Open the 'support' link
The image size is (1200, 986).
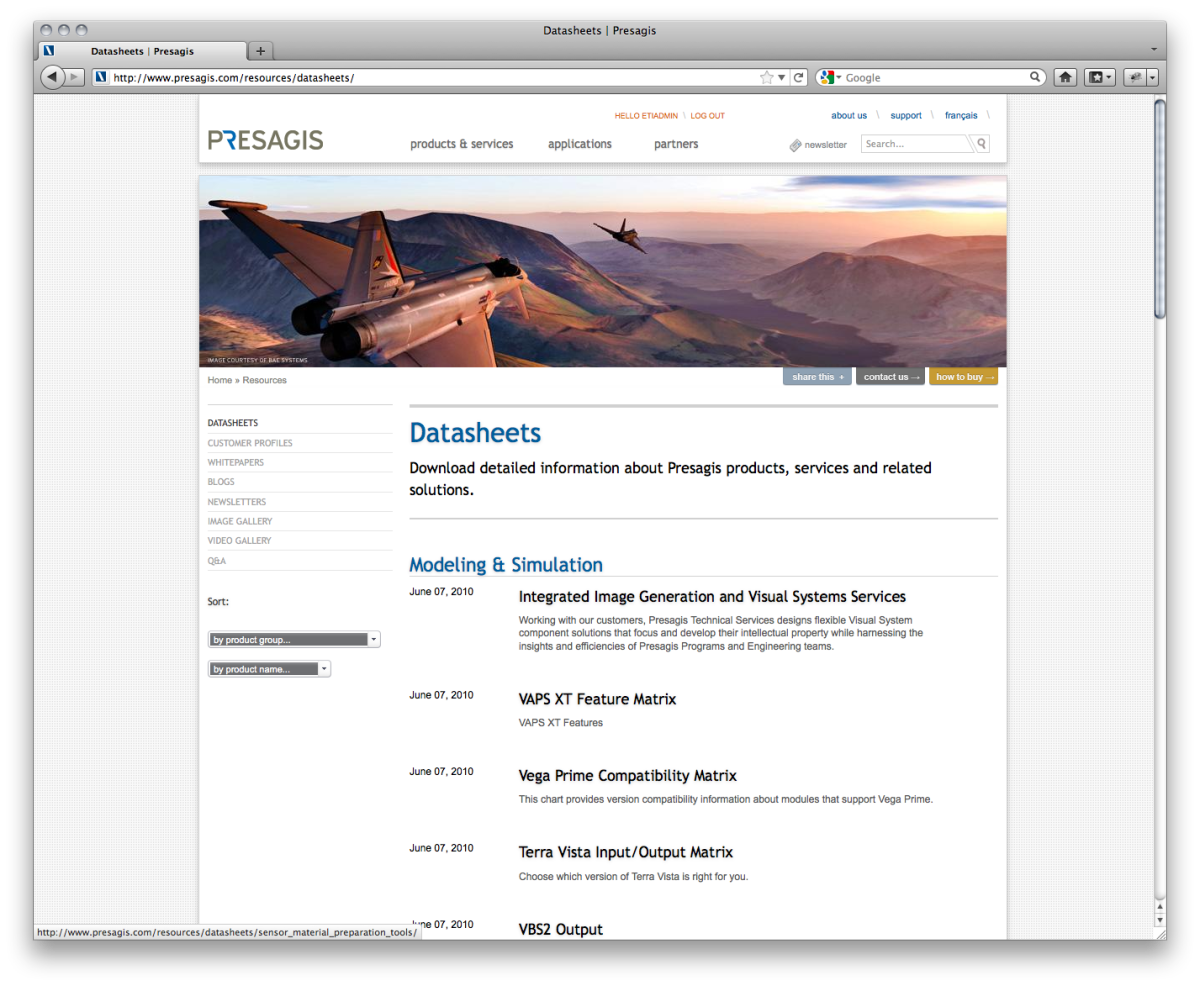pyautogui.click(x=906, y=116)
